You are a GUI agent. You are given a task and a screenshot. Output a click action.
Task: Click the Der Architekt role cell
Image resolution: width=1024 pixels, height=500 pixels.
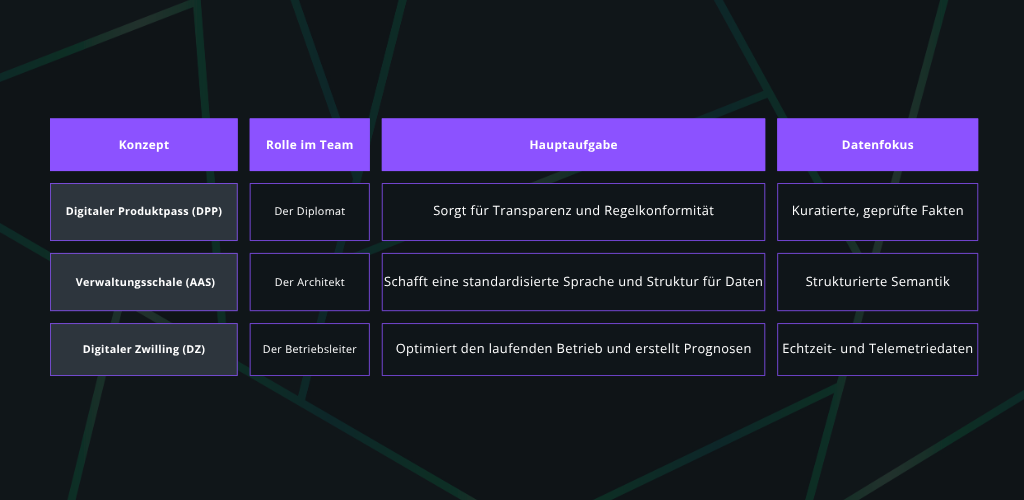(x=309, y=282)
